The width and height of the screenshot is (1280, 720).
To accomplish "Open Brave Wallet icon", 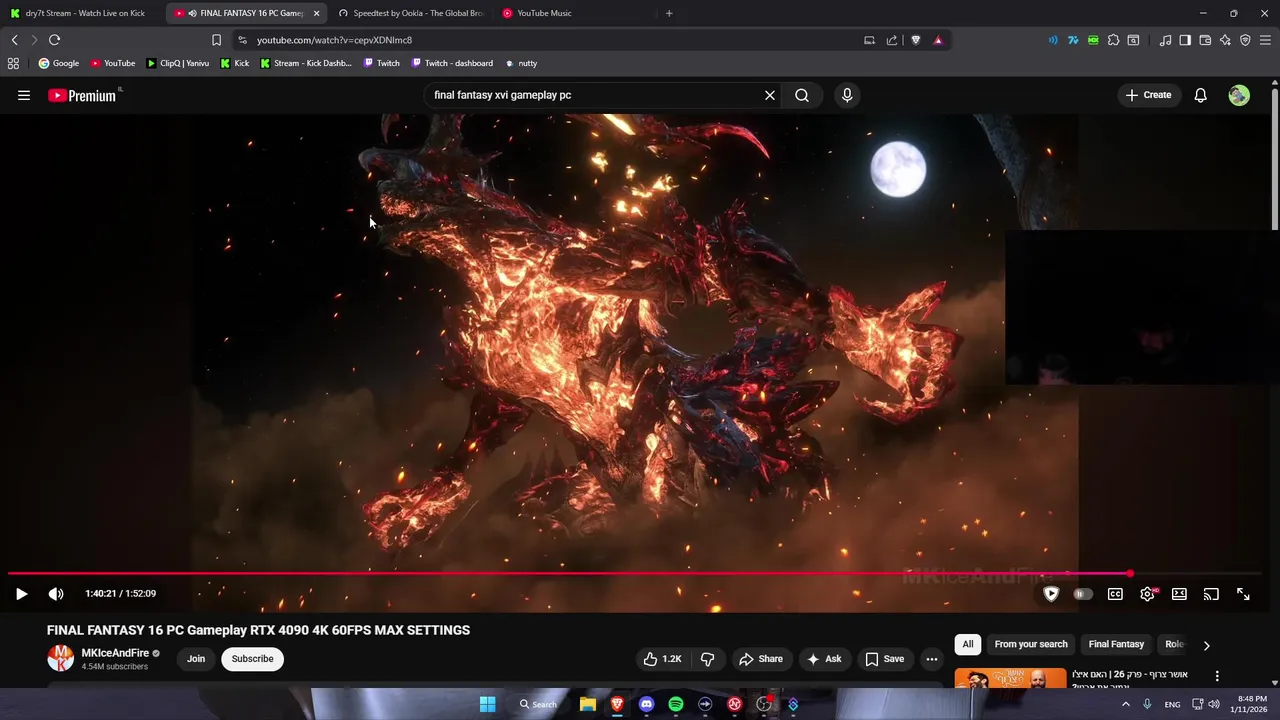I will pyautogui.click(x=1205, y=40).
